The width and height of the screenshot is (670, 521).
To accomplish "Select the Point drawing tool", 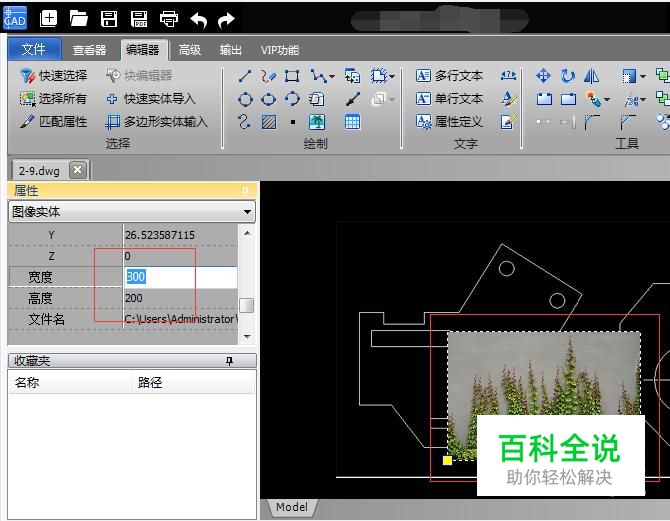I will (293, 122).
